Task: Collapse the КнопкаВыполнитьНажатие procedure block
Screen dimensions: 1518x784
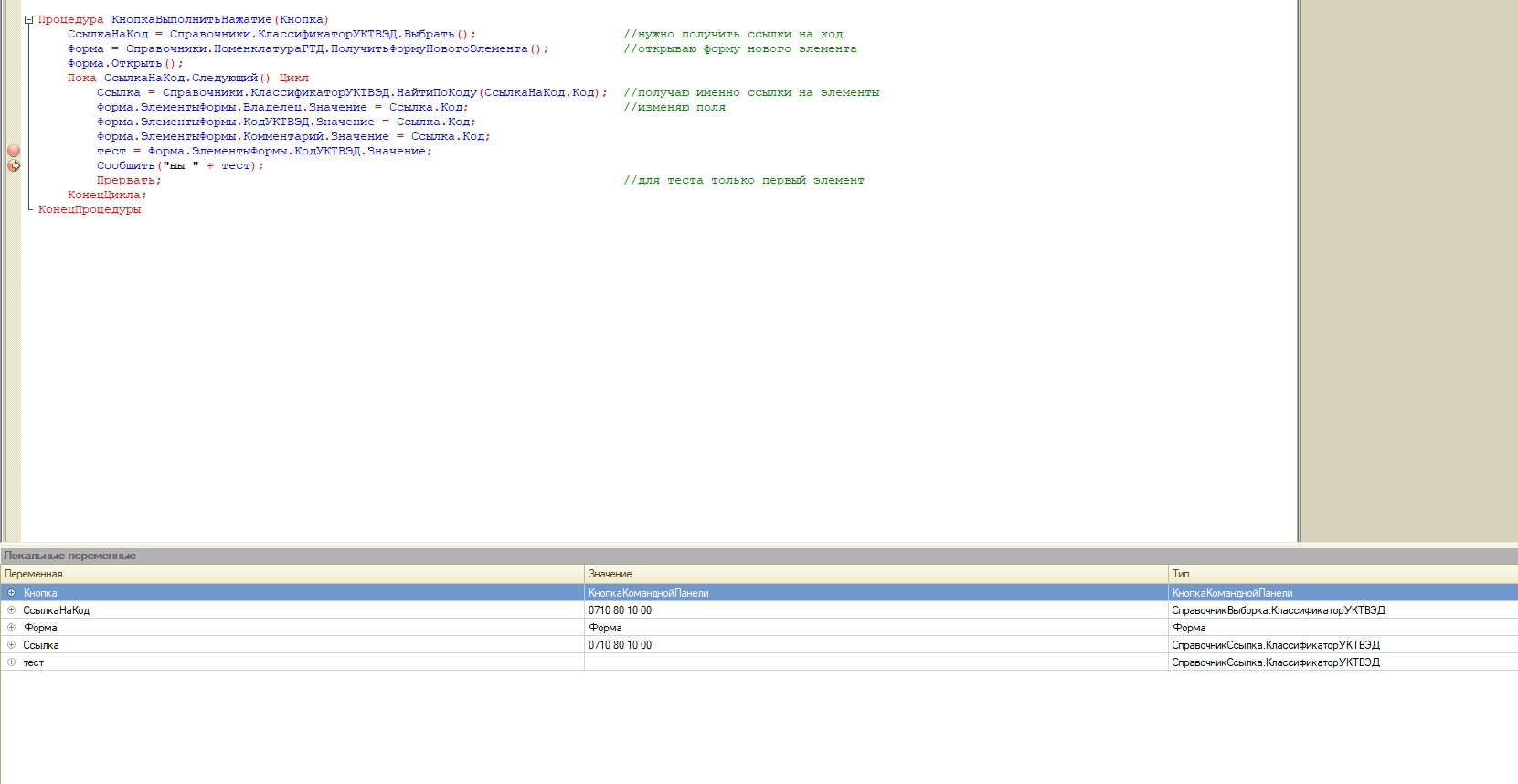Action: [28, 19]
